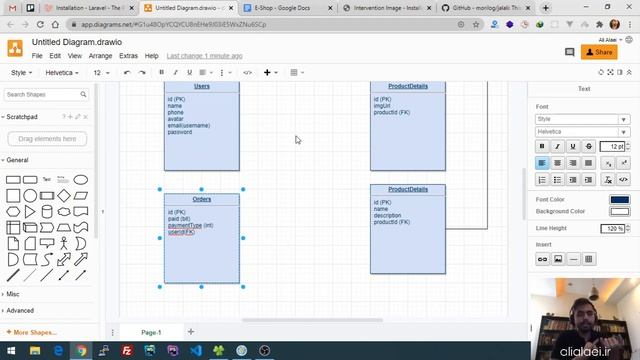
Task: Click the Redo toolbar icon
Action: (x=142, y=73)
